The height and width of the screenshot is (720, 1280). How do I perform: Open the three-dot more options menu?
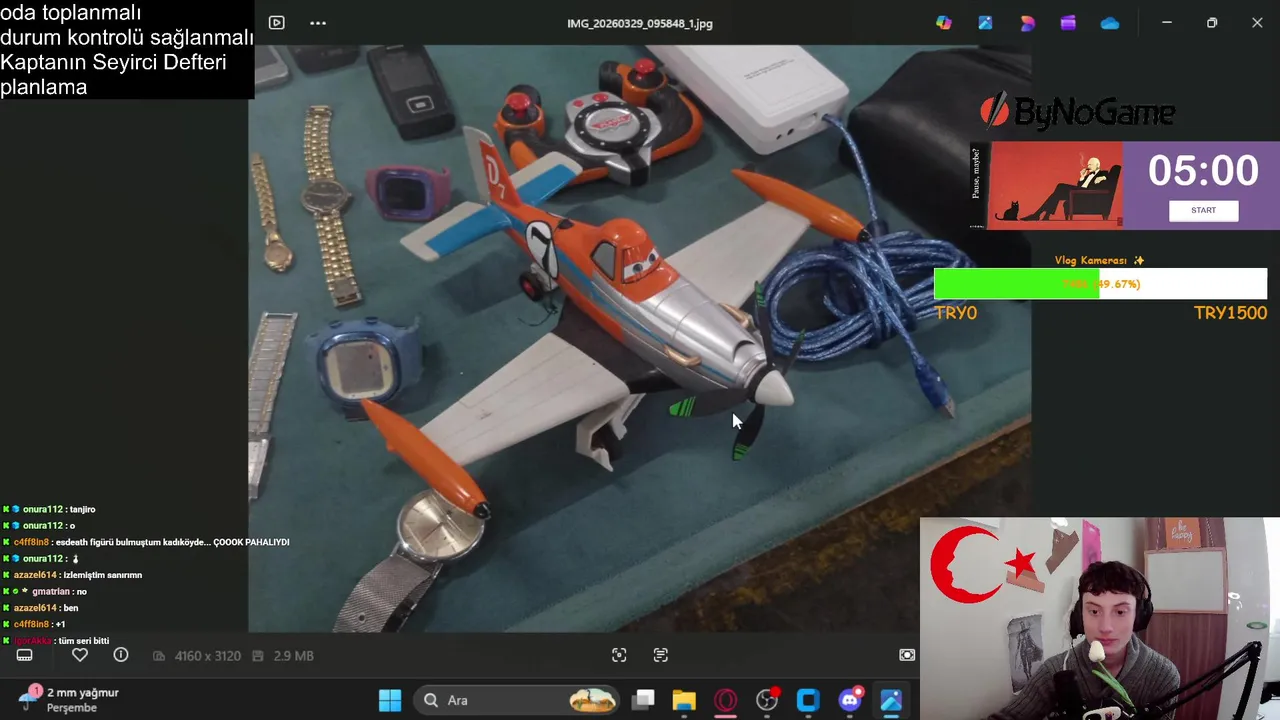tap(318, 22)
